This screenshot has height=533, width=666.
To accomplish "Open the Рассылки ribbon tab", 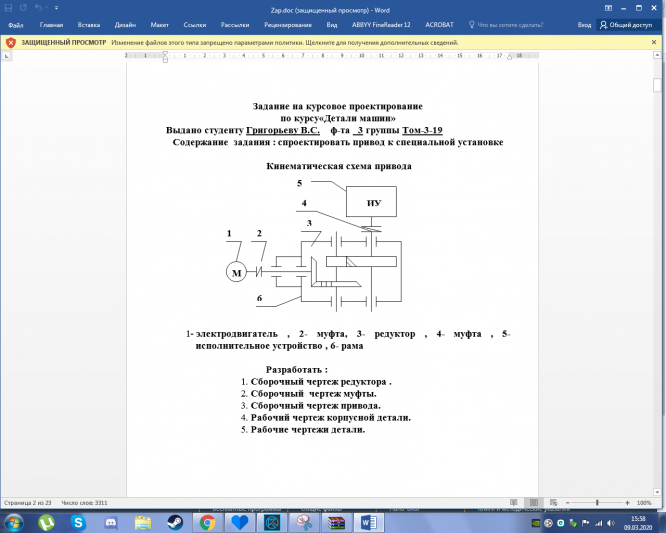I will (235, 25).
